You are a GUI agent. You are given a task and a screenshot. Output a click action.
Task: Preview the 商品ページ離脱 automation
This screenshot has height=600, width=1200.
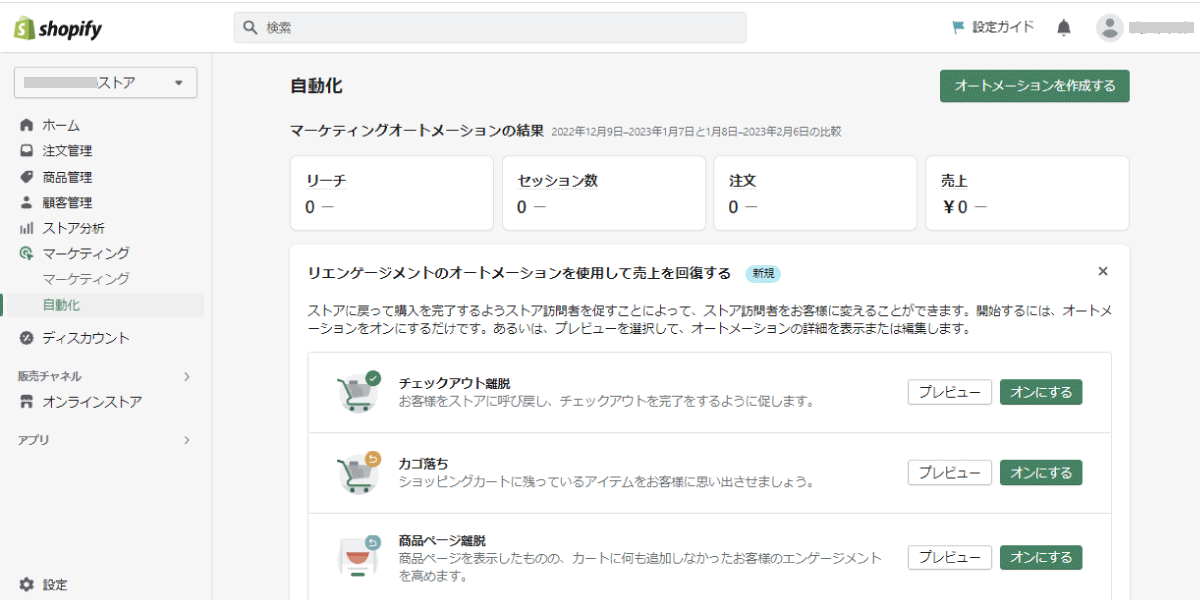tap(950, 557)
